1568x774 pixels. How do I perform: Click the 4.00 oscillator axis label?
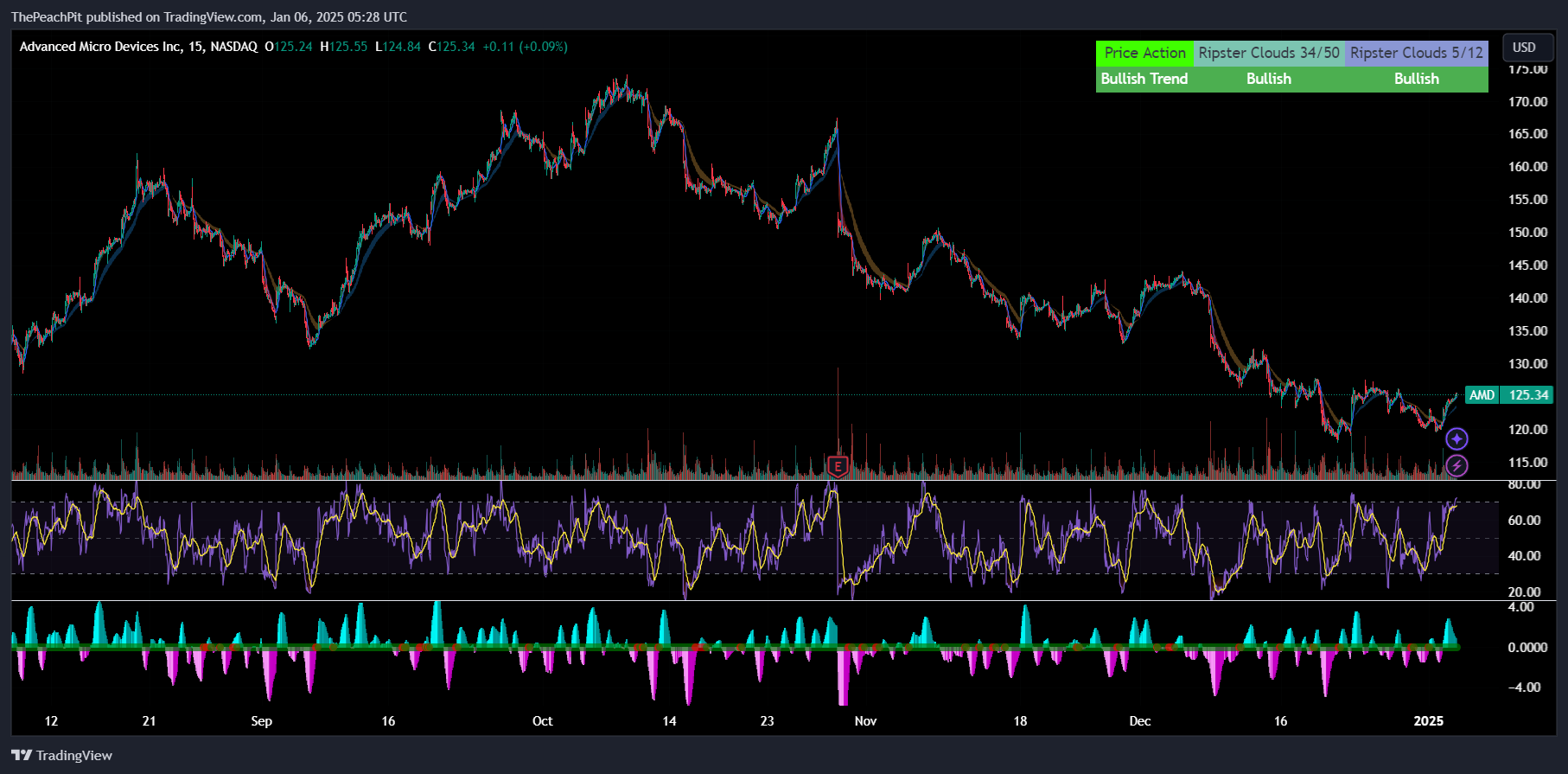tap(1520, 607)
